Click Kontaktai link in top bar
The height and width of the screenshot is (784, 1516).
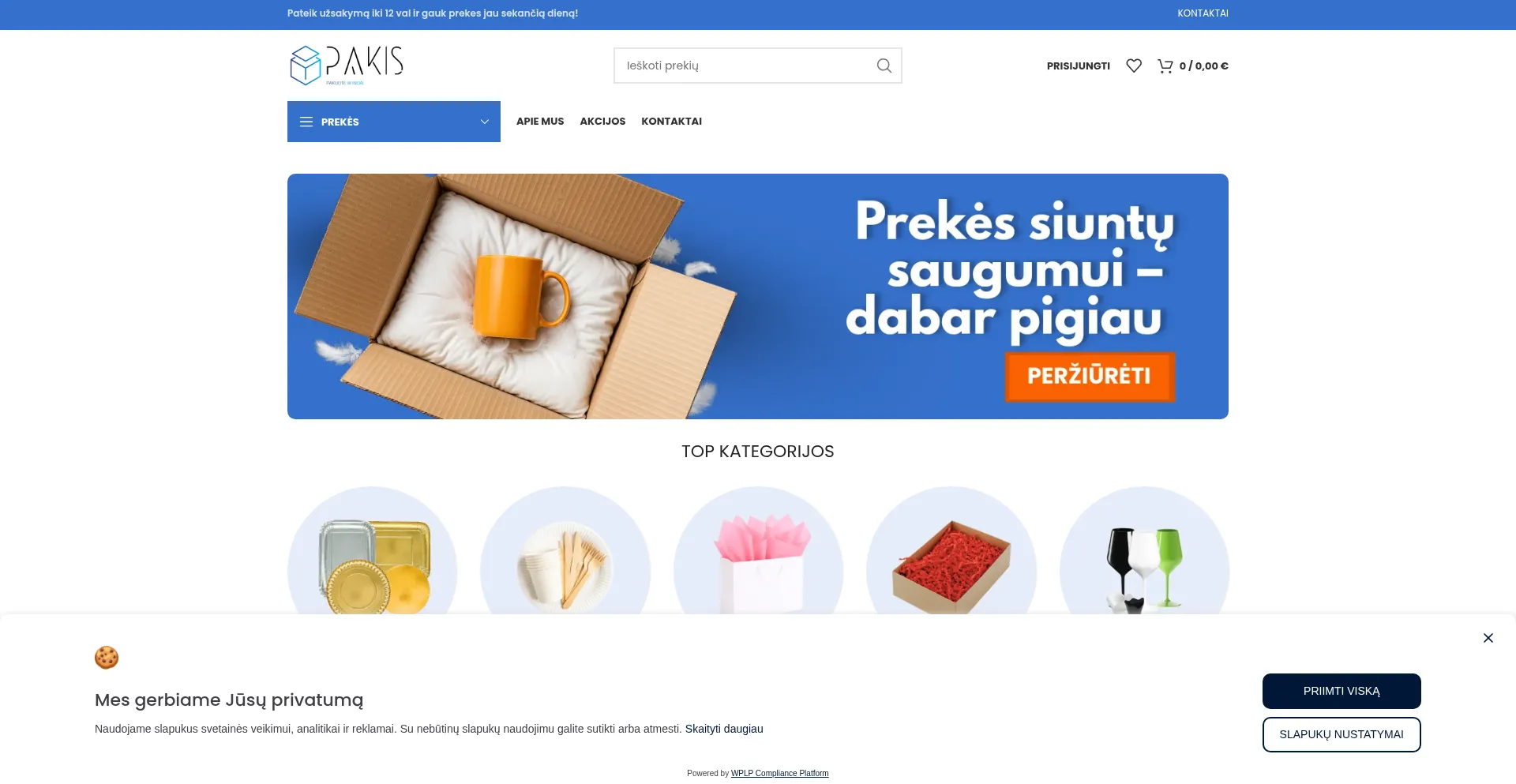point(1203,13)
